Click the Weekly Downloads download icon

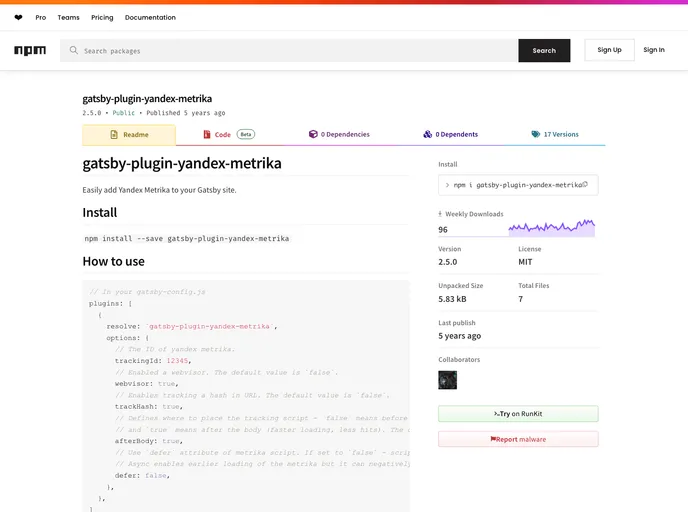tap(440, 214)
